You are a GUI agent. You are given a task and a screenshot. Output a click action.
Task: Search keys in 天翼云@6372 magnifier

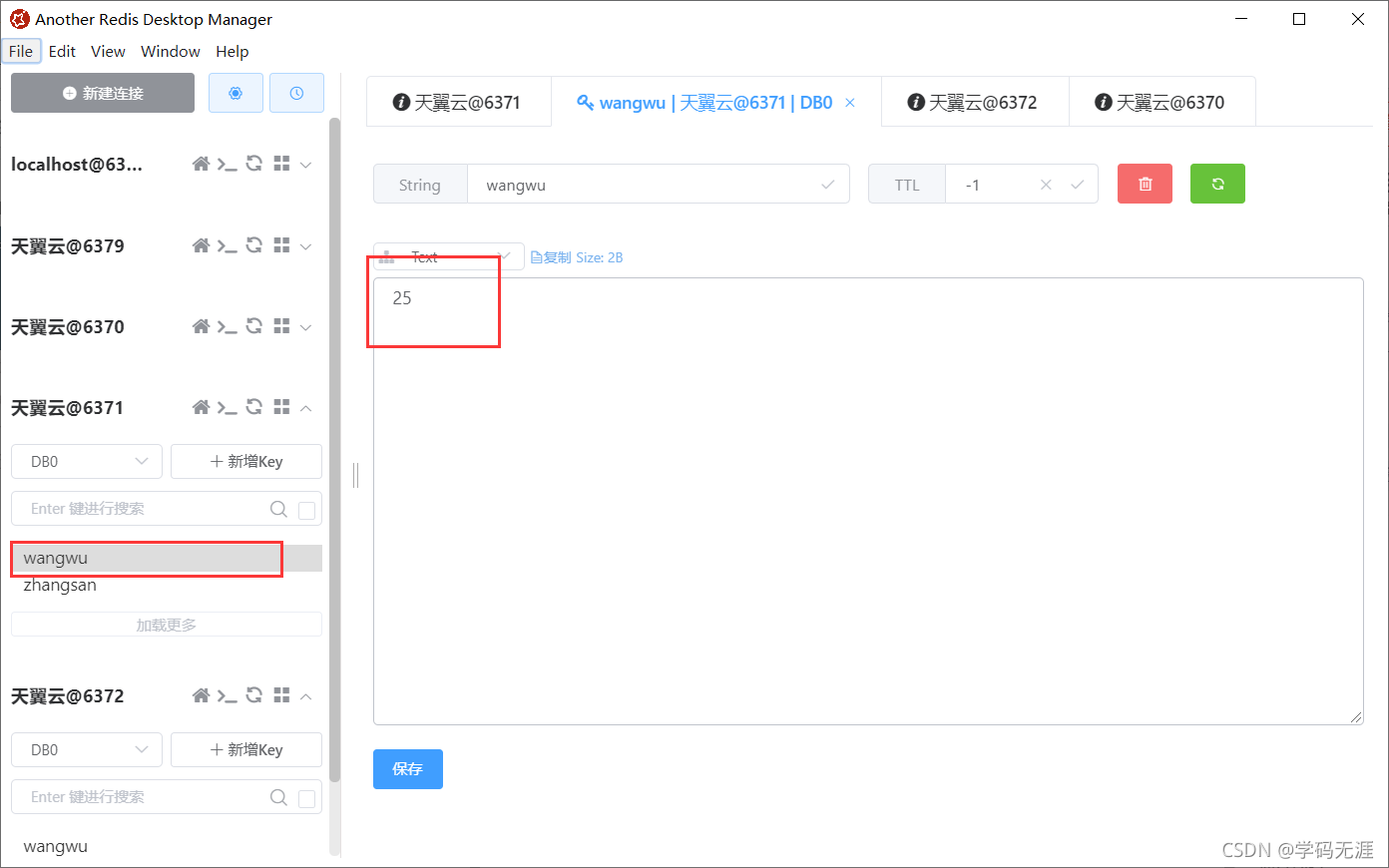pos(278,797)
